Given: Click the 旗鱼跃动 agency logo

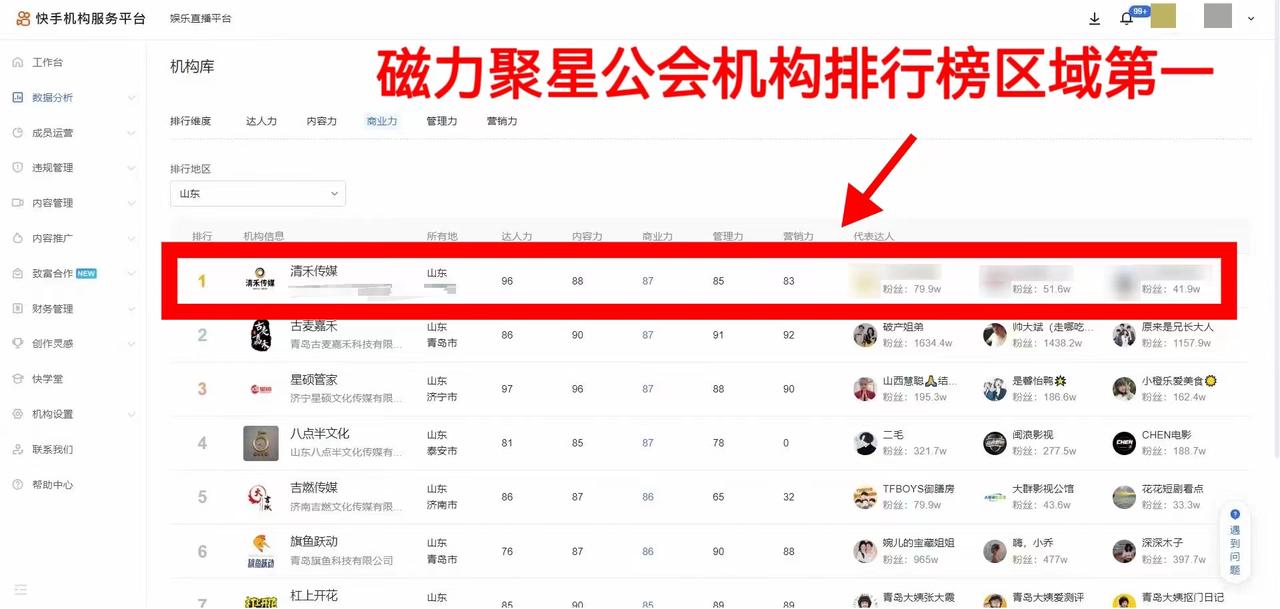Looking at the screenshot, I should coord(261,551).
